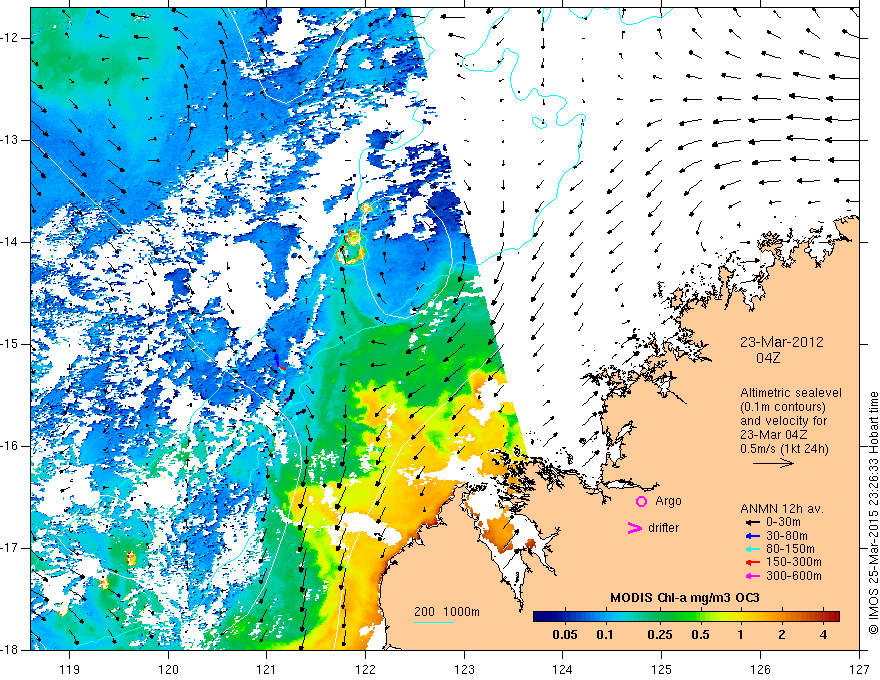Image resolution: width=880 pixels, height=680 pixels.
Task: Click the cyan 80-150m legend arrow
Action: [753, 549]
